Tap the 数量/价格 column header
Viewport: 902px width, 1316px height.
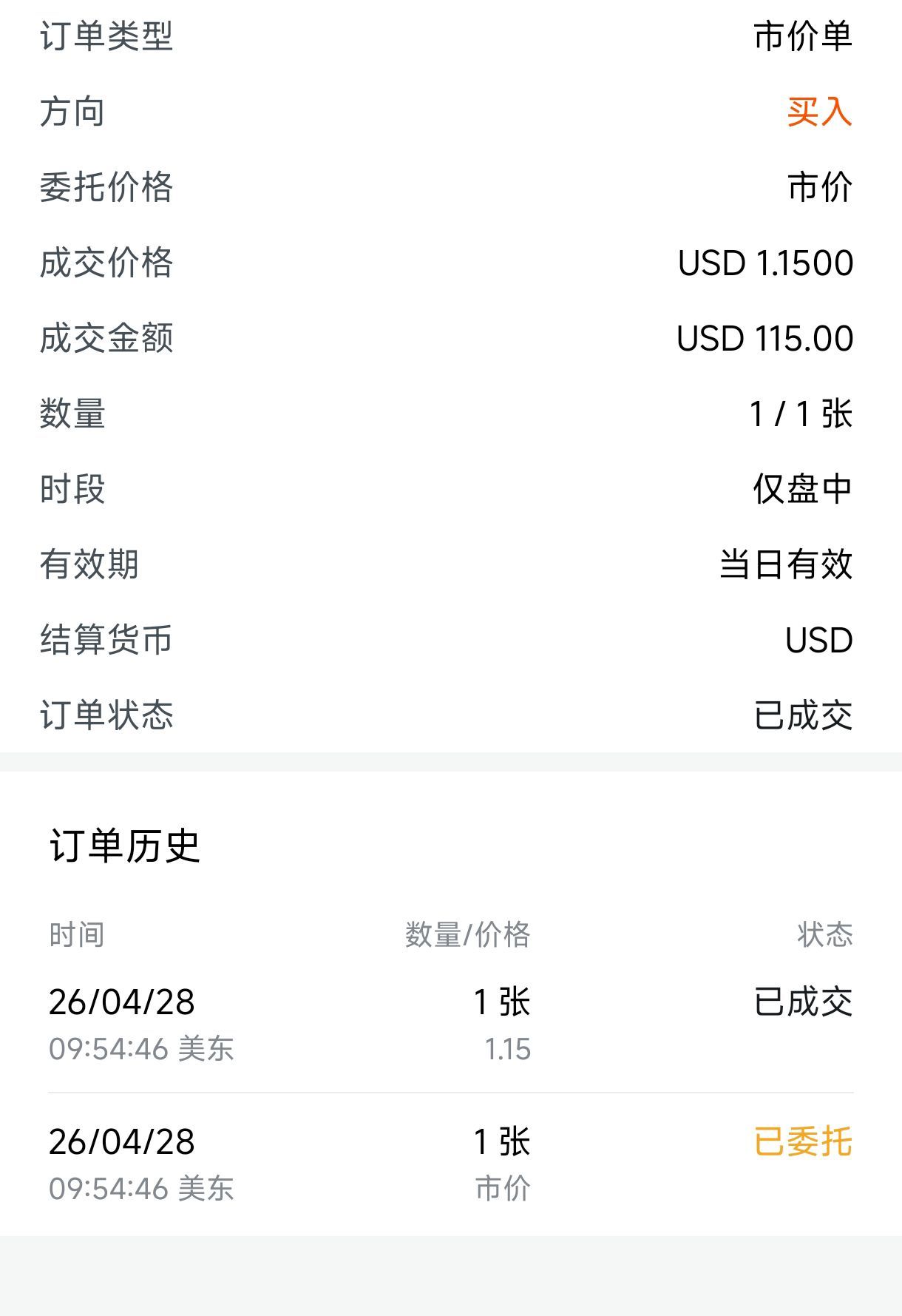coord(467,935)
